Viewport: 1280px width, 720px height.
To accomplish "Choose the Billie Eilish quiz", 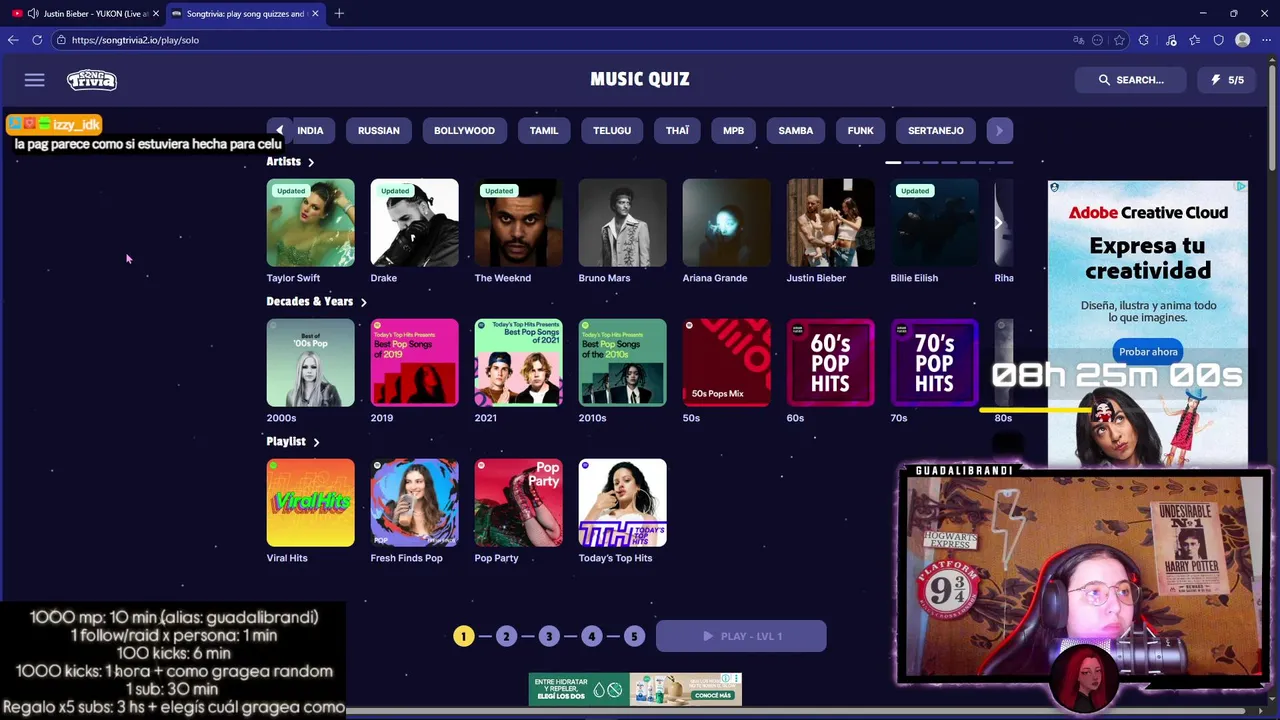I will tap(934, 223).
